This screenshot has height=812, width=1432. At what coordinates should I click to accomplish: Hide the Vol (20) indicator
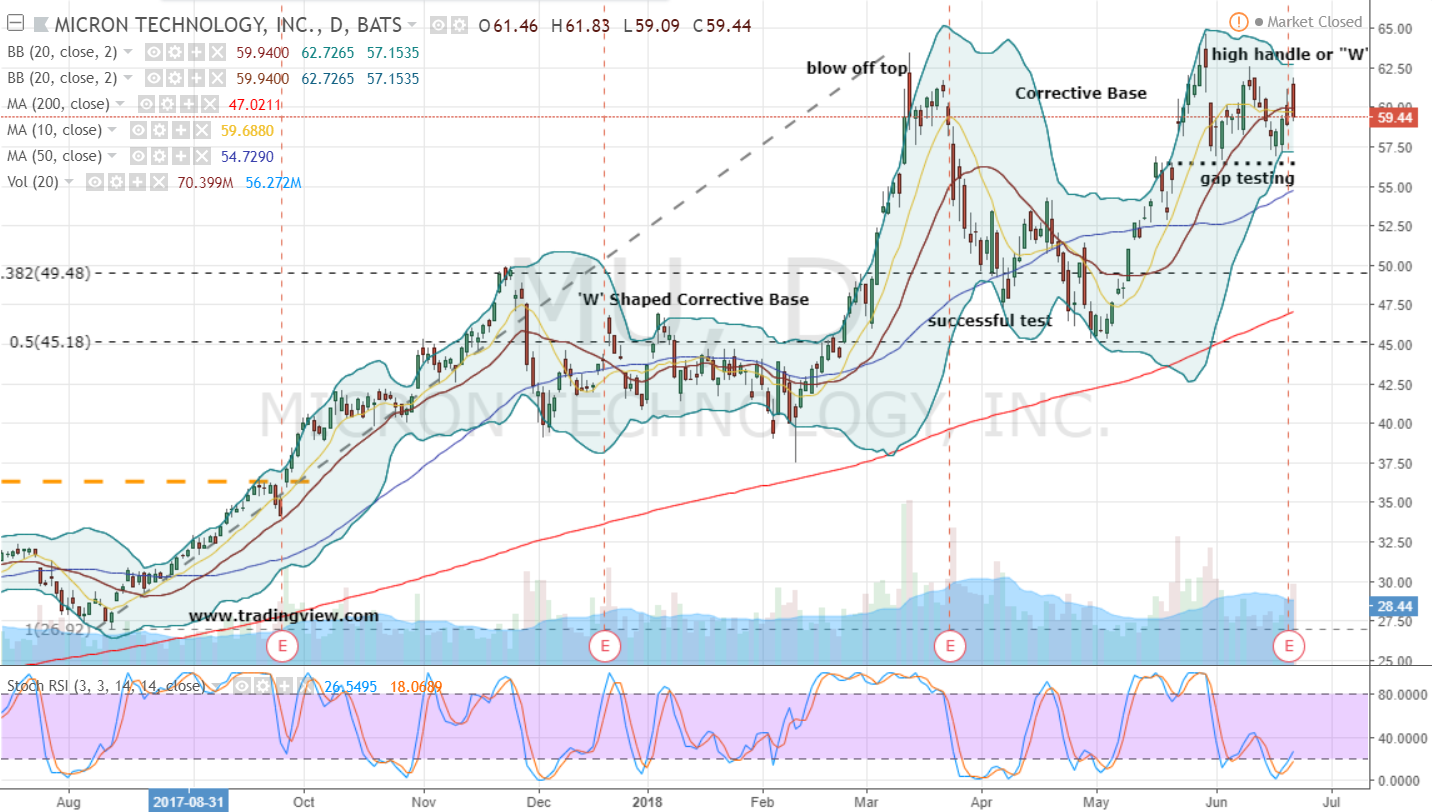[x=96, y=182]
